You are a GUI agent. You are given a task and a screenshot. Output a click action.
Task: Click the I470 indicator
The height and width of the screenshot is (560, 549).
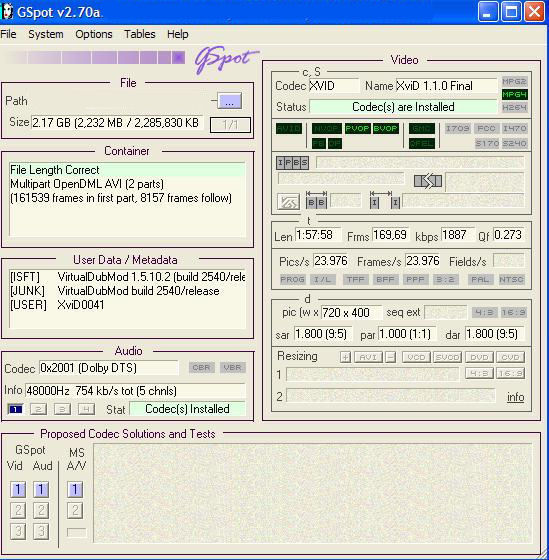click(514, 129)
